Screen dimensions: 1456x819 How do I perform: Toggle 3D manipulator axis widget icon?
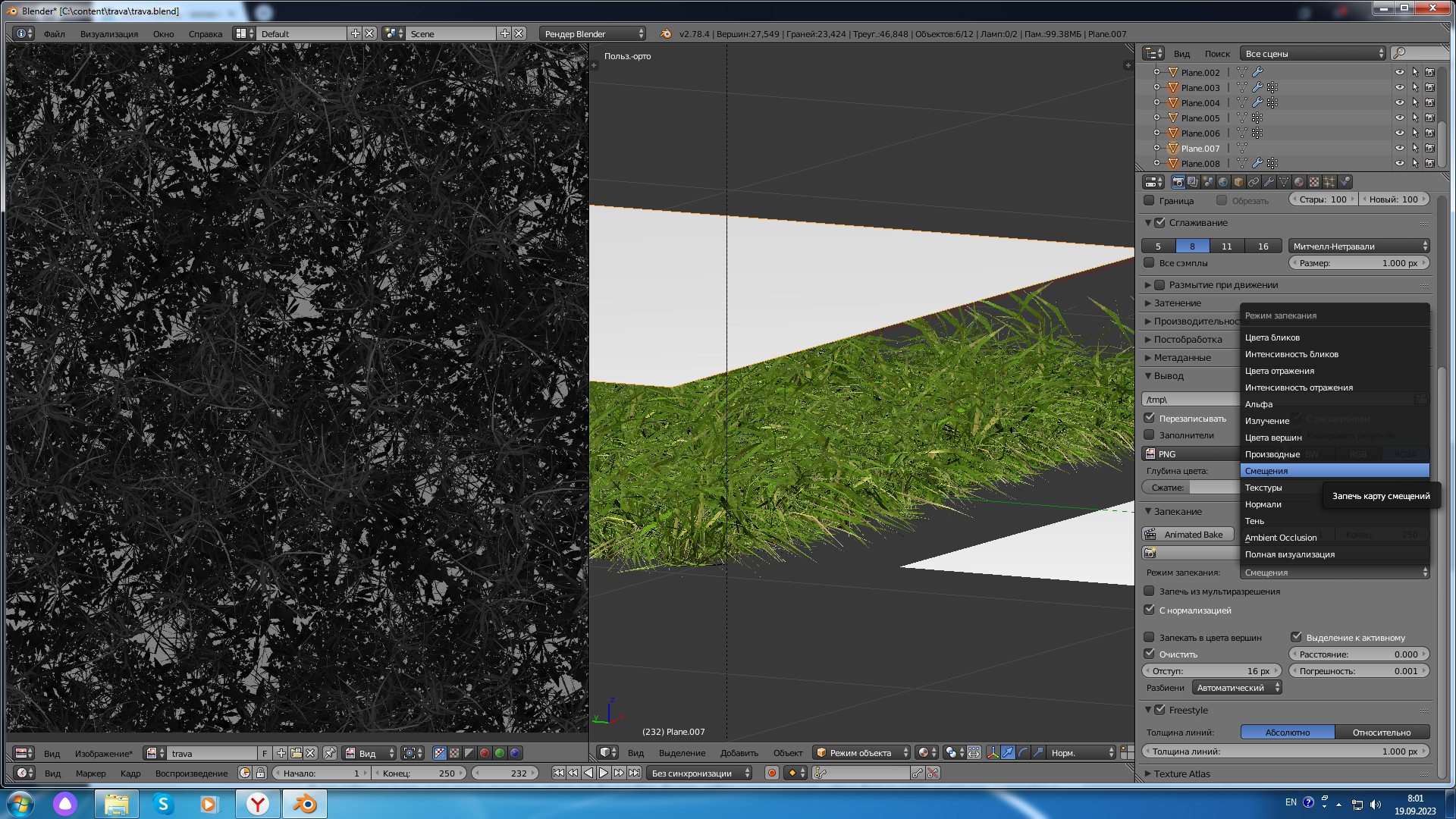tap(993, 752)
